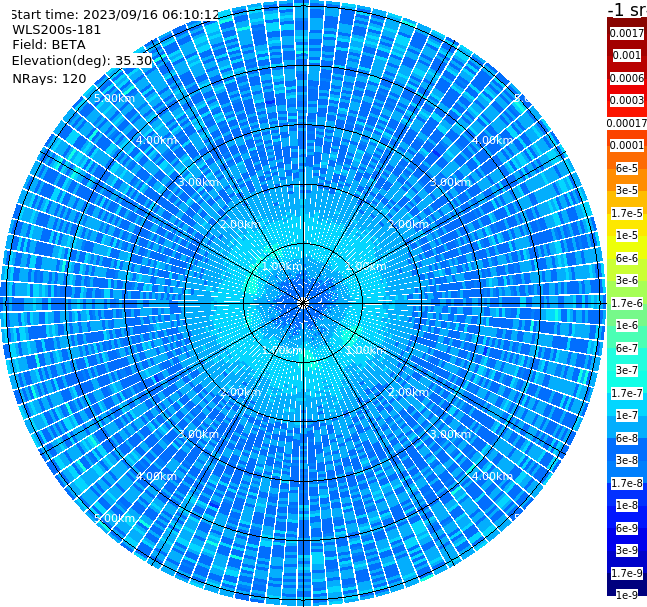This screenshot has width=647, height=607.
Task: Select the 1.7e-5 scale label
Action: [x=627, y=213]
